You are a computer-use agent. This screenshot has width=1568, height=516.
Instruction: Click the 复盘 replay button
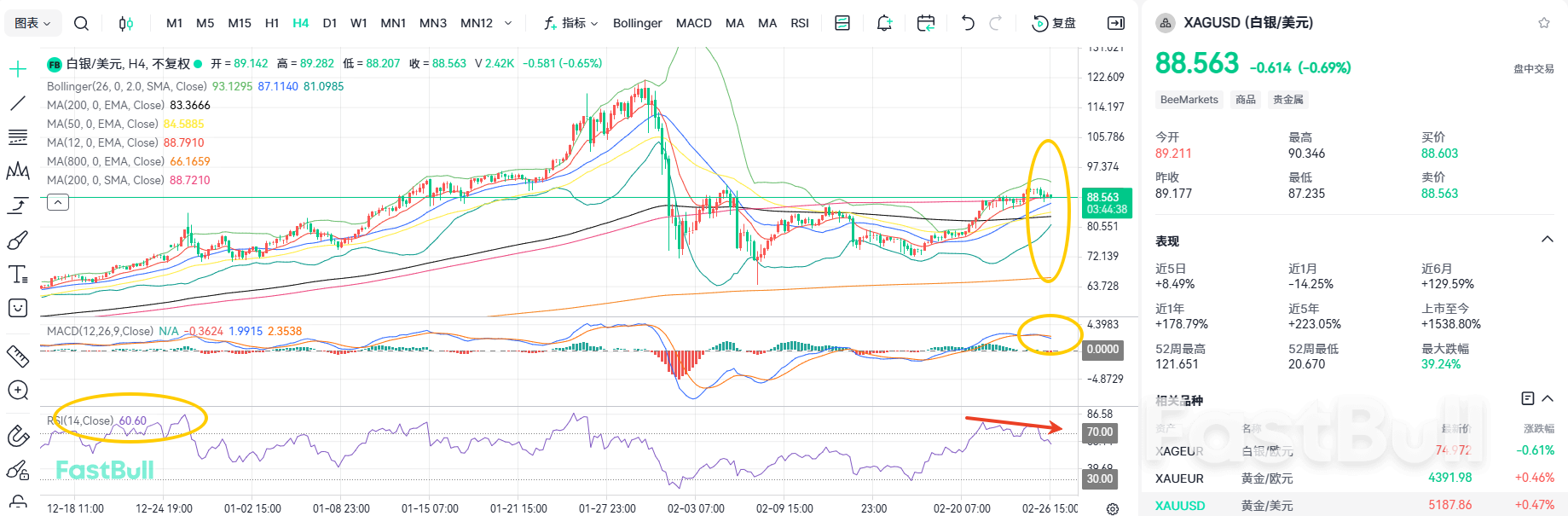coord(1054,23)
